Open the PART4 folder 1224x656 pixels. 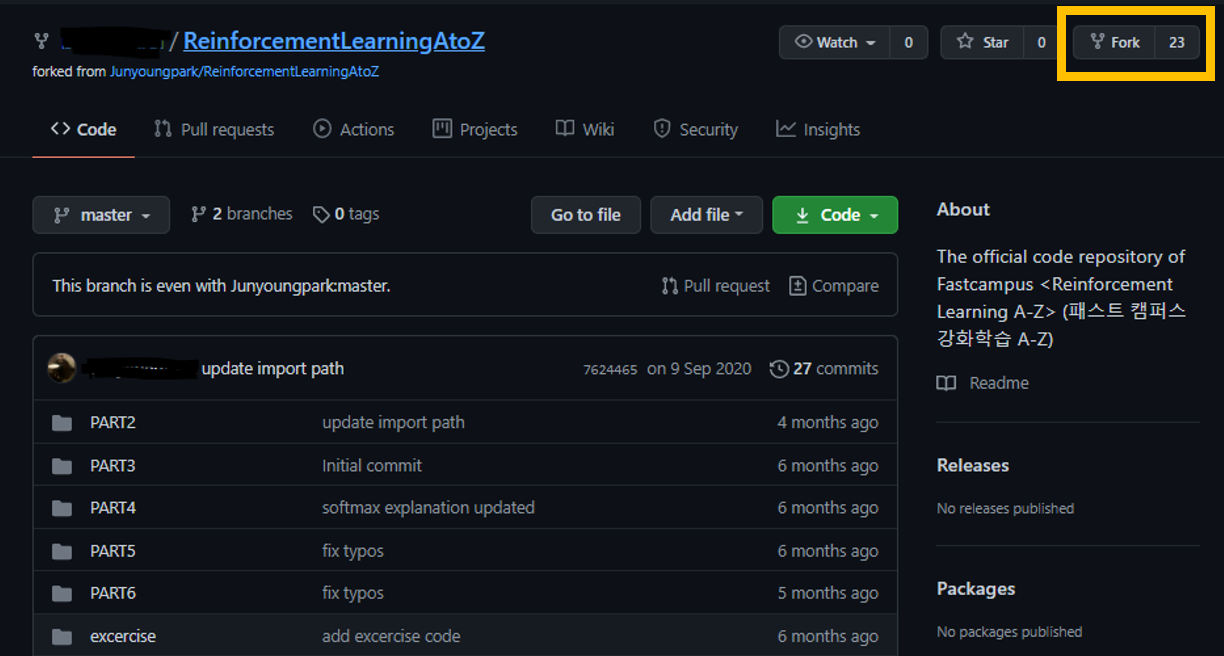113,507
